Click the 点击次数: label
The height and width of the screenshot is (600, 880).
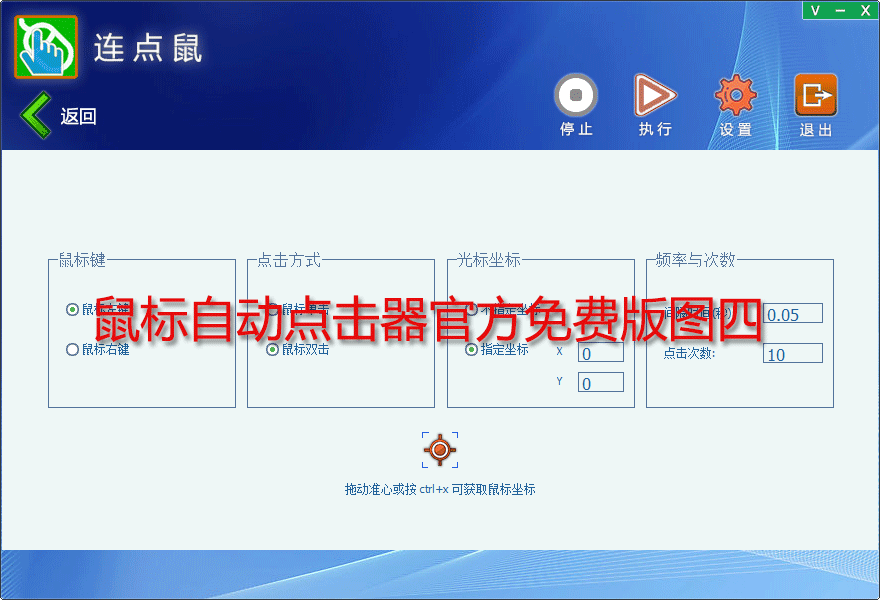[x=689, y=353]
